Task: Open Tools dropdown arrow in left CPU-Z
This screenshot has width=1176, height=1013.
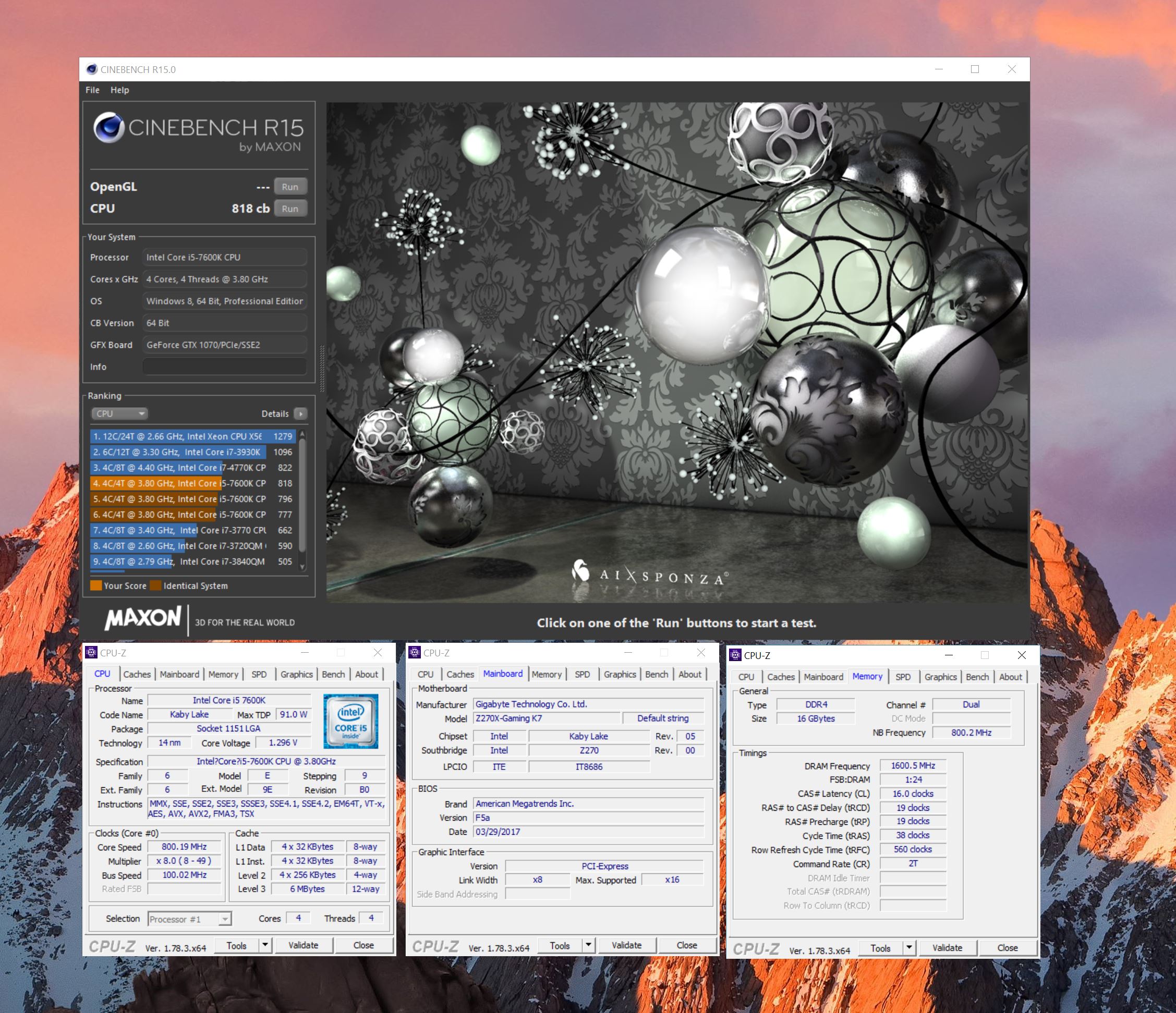Action: [x=265, y=945]
